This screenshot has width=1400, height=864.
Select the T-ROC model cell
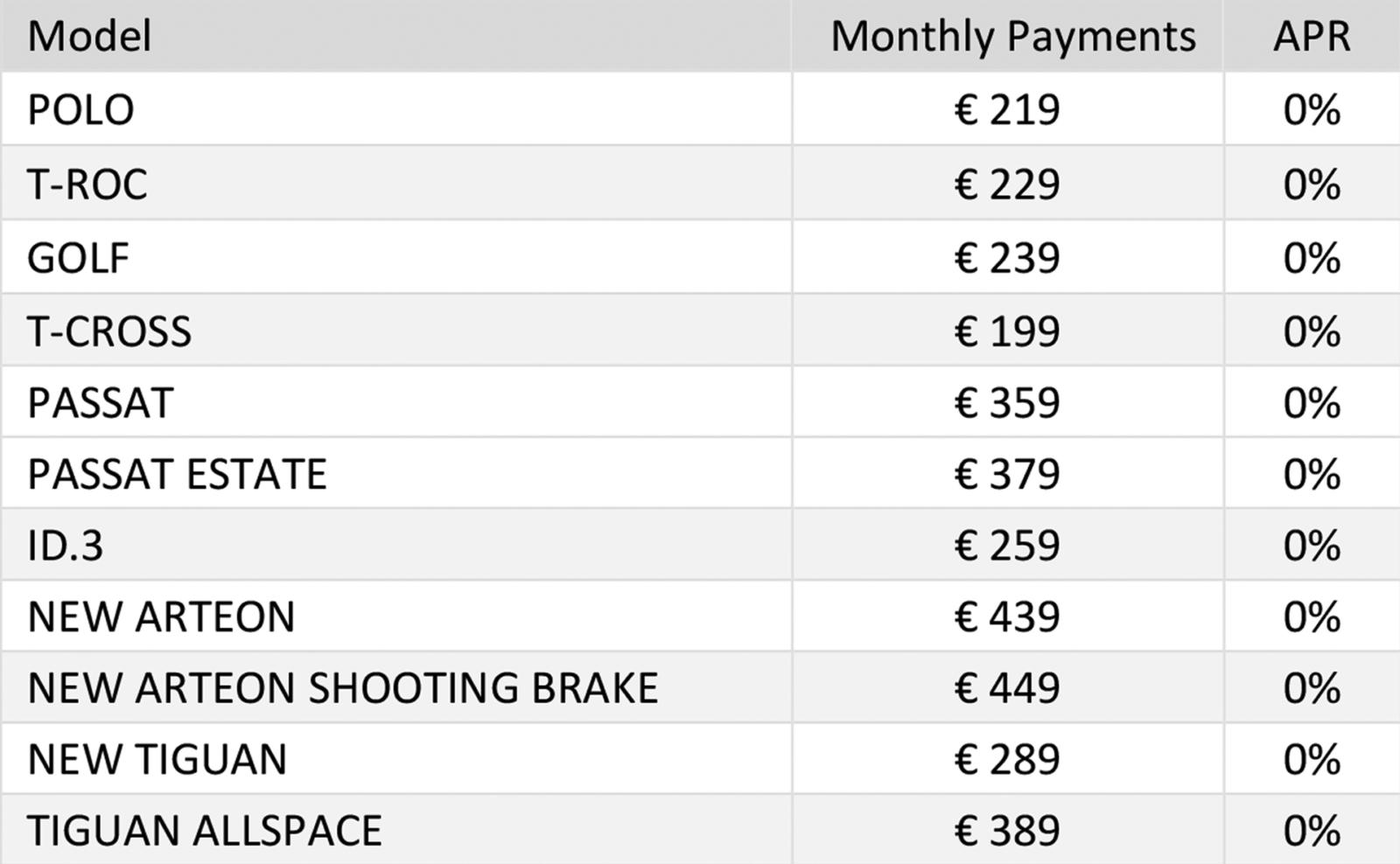click(395, 184)
